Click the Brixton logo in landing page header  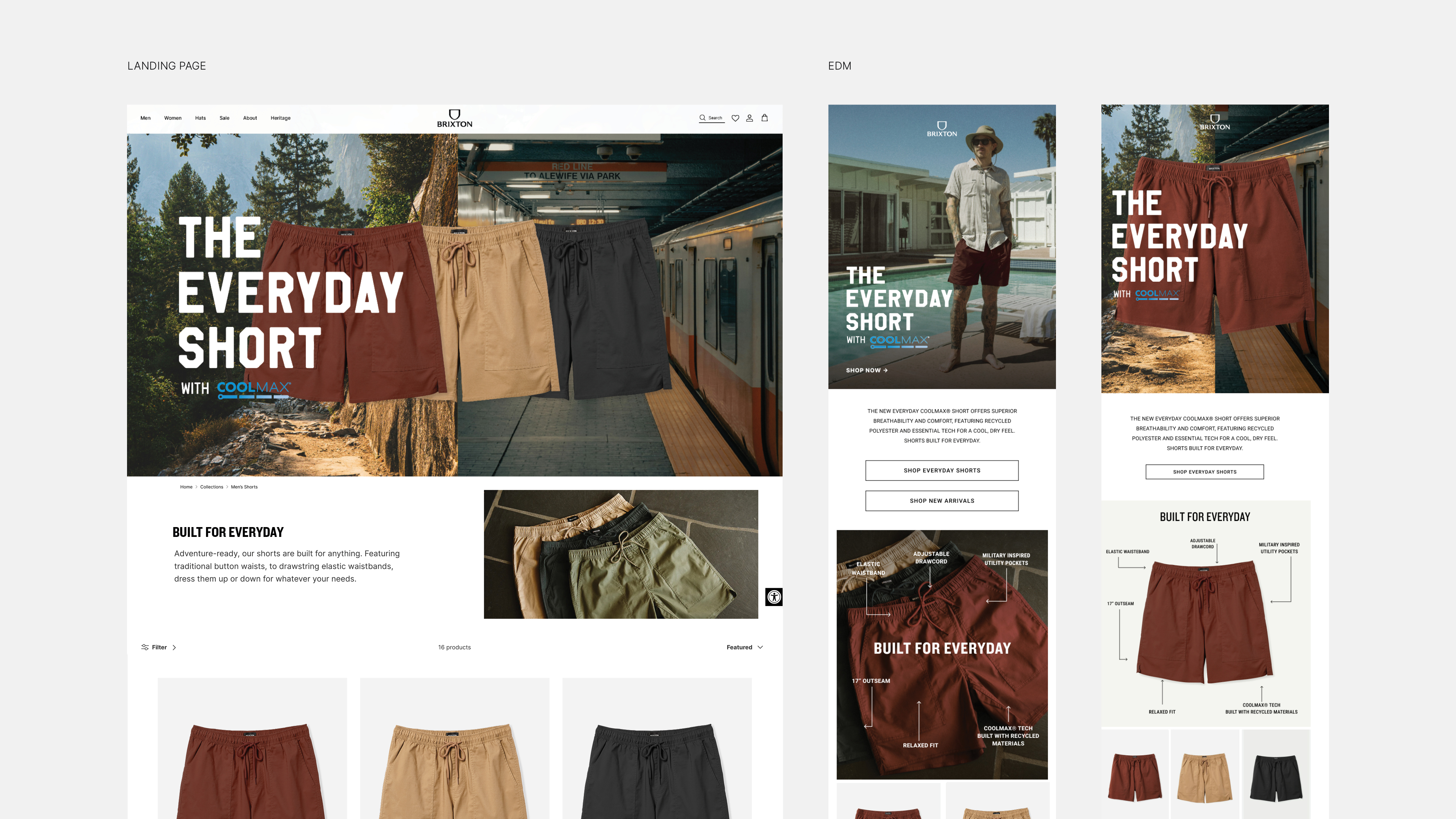[454, 119]
